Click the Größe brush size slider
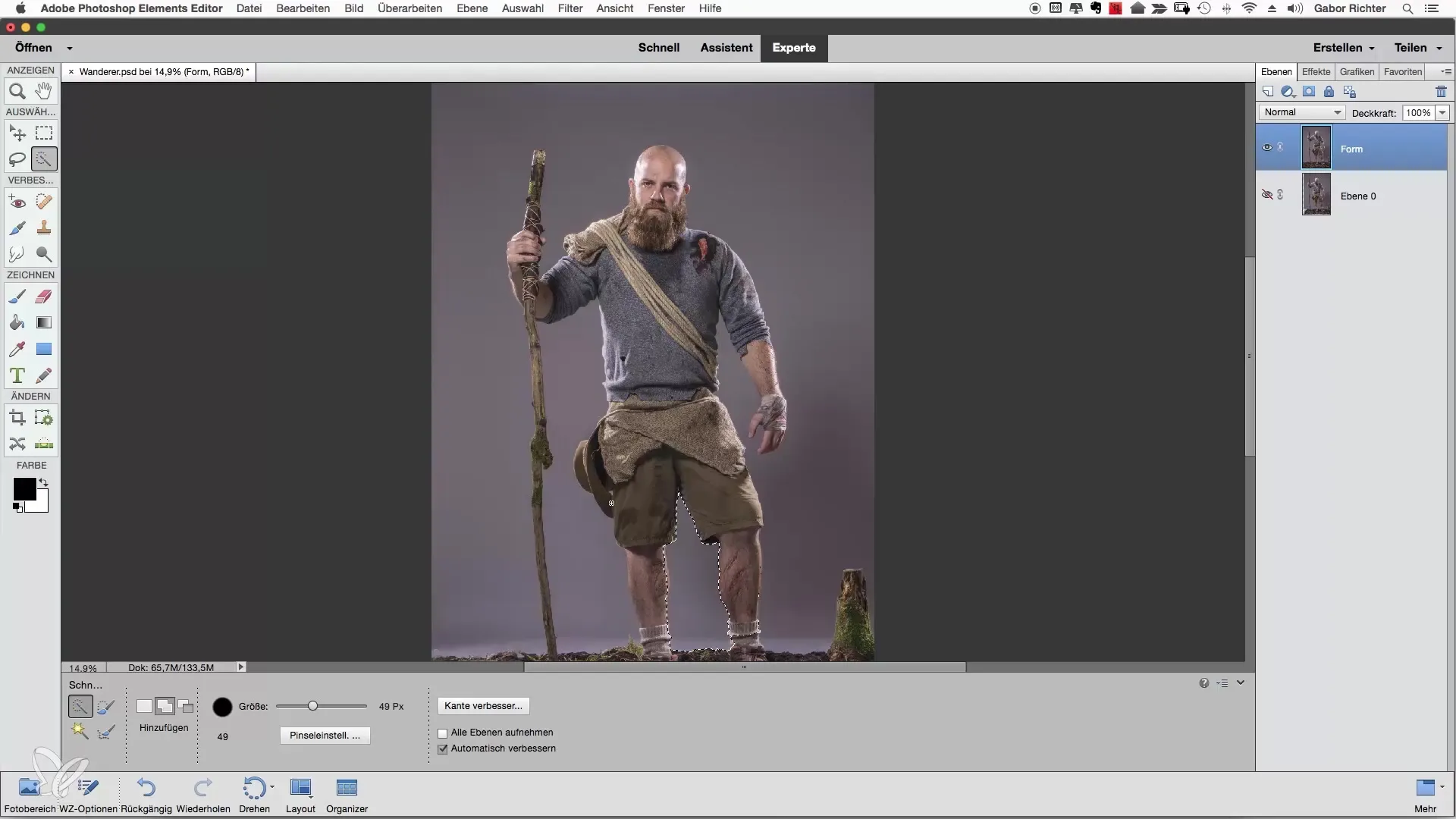1456x819 pixels. pyautogui.click(x=322, y=706)
